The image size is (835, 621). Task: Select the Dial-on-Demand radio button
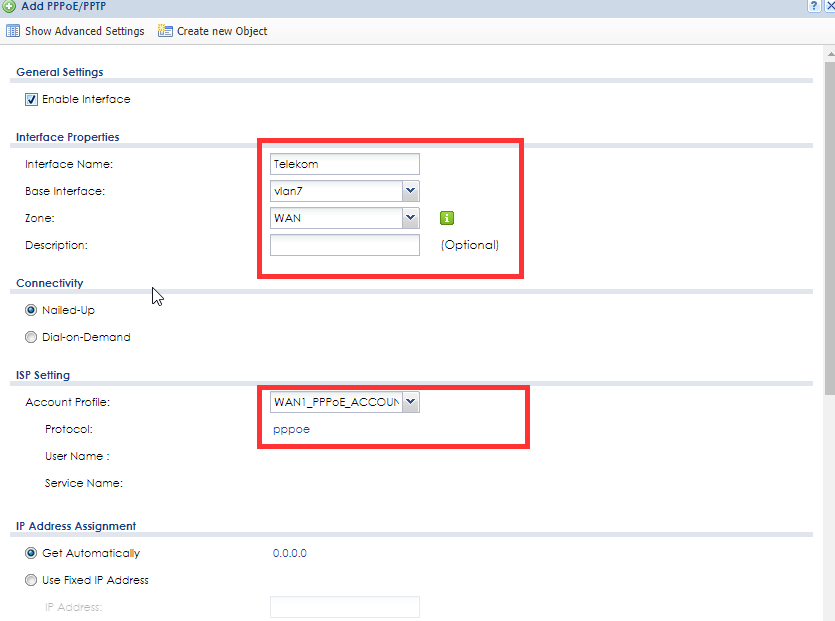click(31, 337)
